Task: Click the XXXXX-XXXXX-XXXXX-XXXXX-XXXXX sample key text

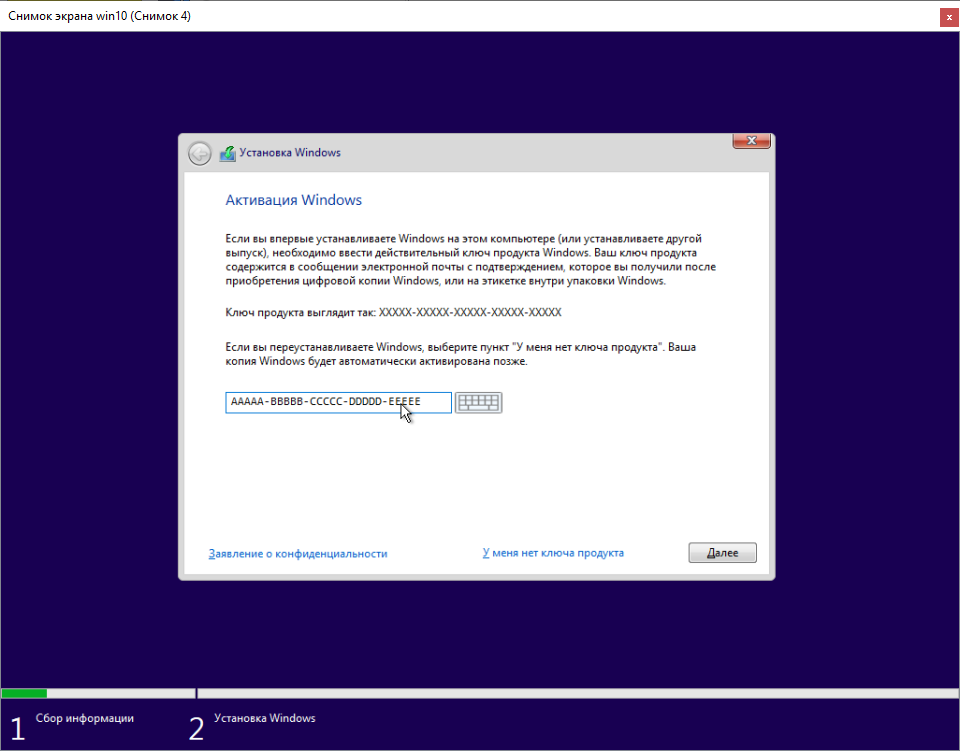Action: click(470, 312)
